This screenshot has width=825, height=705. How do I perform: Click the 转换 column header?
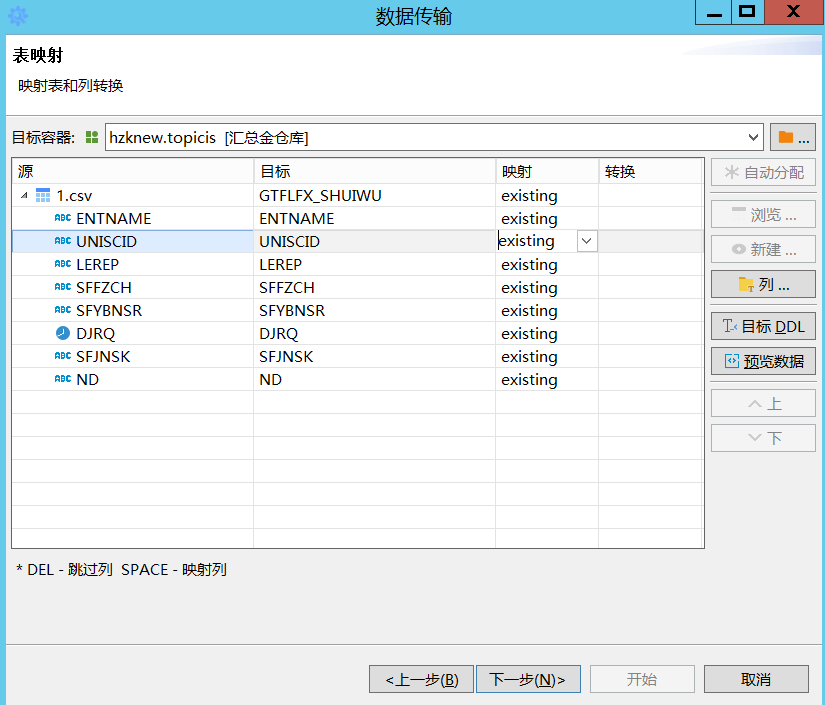tap(651, 171)
